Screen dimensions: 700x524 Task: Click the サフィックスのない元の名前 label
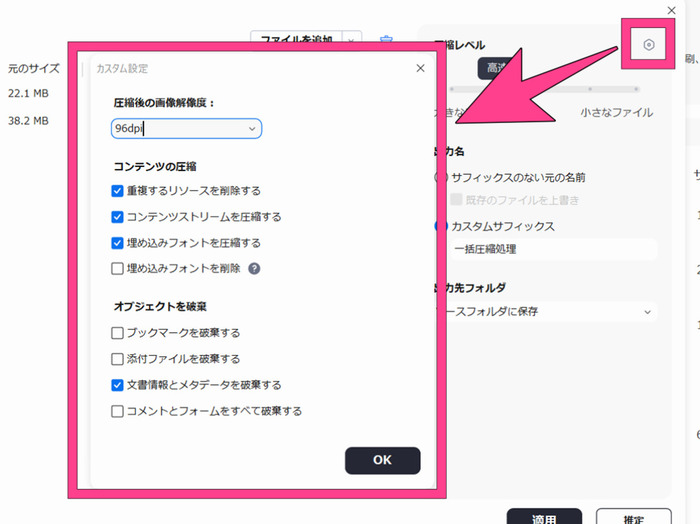(x=518, y=178)
